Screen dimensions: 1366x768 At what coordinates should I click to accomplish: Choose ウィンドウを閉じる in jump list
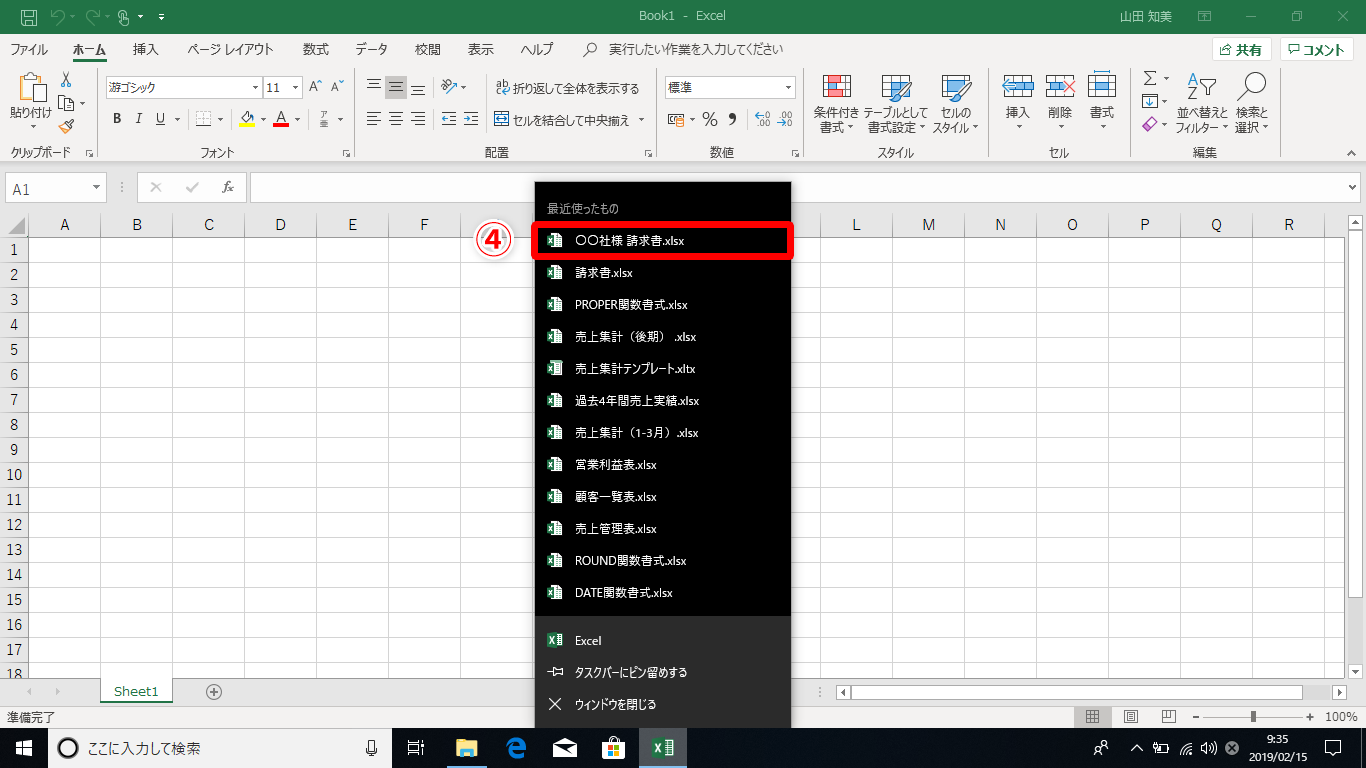[663, 704]
